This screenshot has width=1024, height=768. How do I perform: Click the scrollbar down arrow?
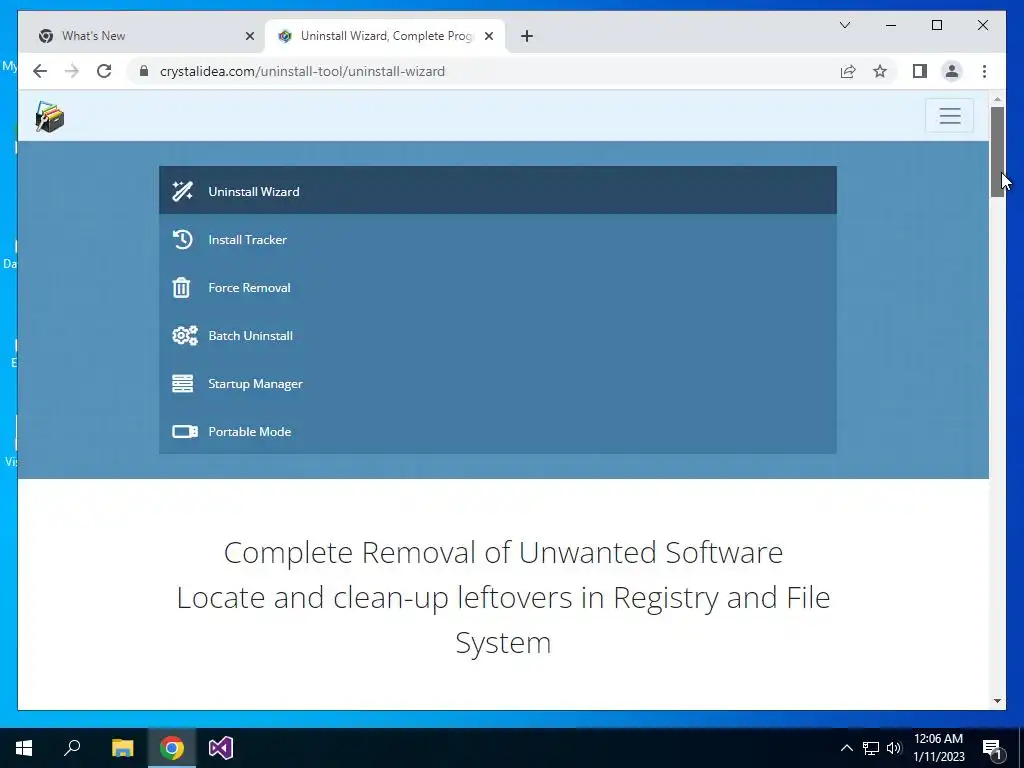[x=997, y=701]
